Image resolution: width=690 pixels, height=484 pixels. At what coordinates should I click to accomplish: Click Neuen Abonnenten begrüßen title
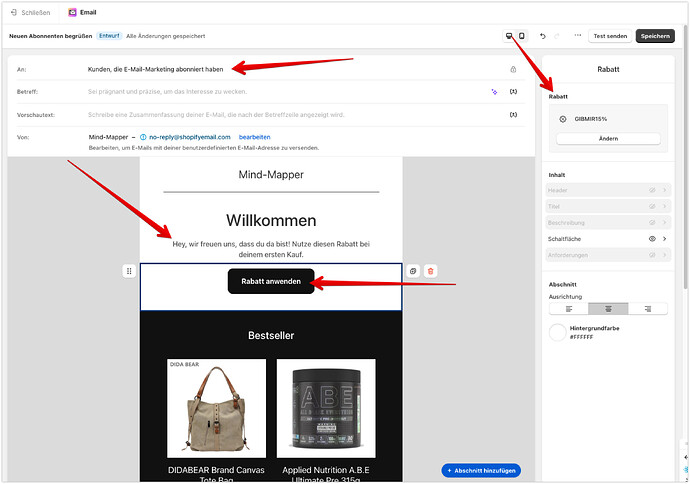point(51,36)
